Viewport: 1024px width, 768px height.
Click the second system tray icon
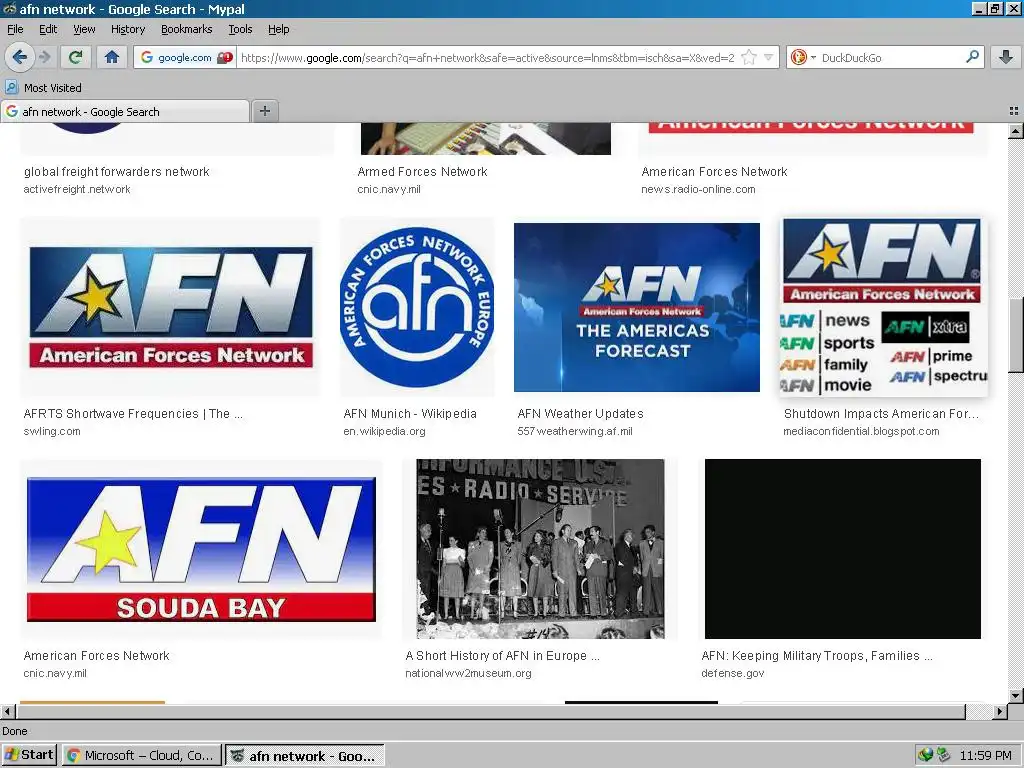tap(942, 756)
